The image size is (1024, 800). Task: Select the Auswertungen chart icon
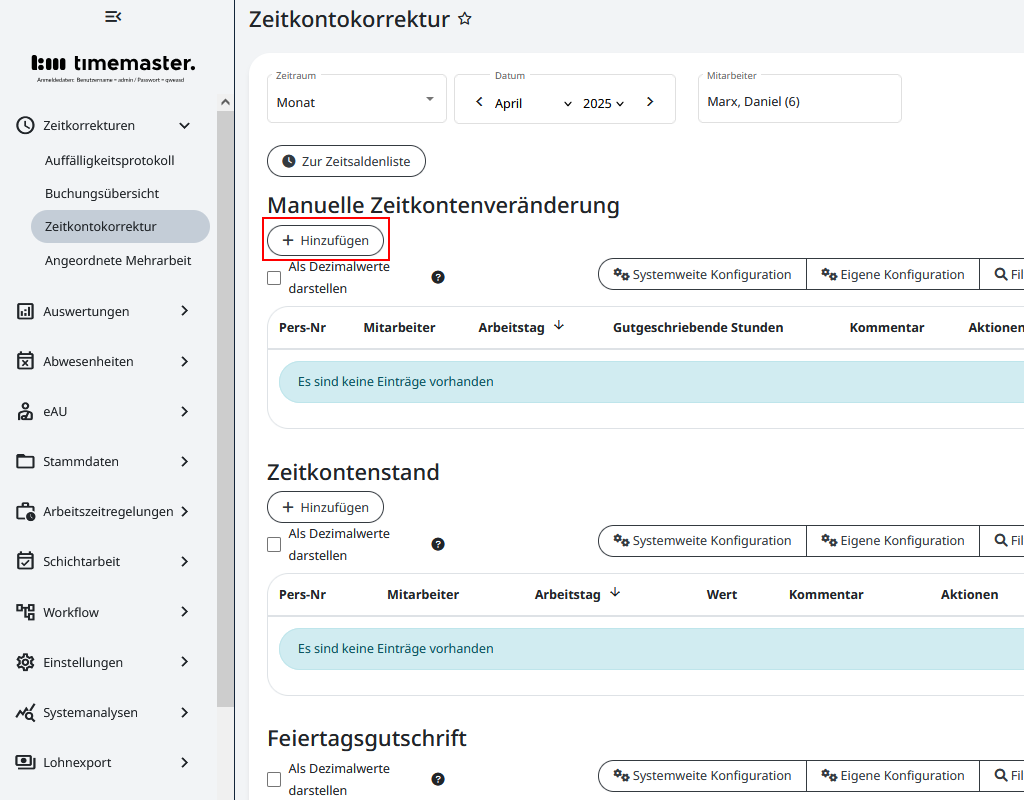(27, 311)
